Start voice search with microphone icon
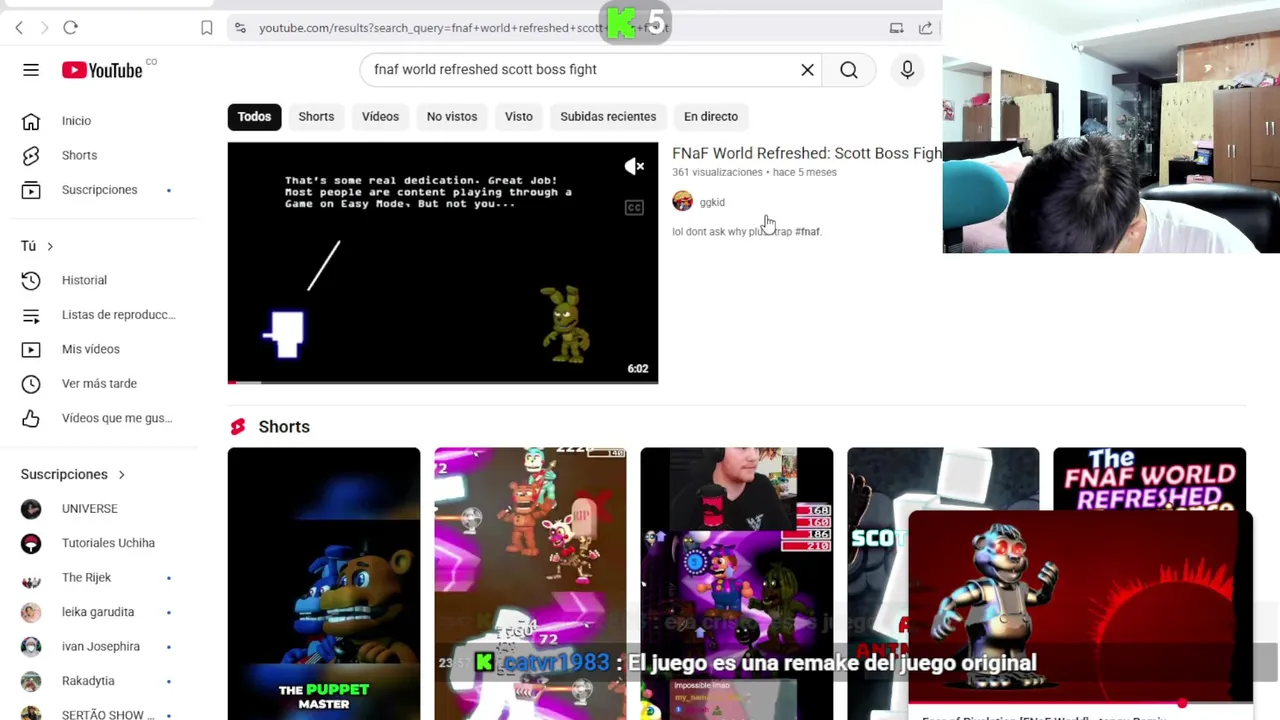Image resolution: width=1280 pixels, height=720 pixels. pos(907,70)
